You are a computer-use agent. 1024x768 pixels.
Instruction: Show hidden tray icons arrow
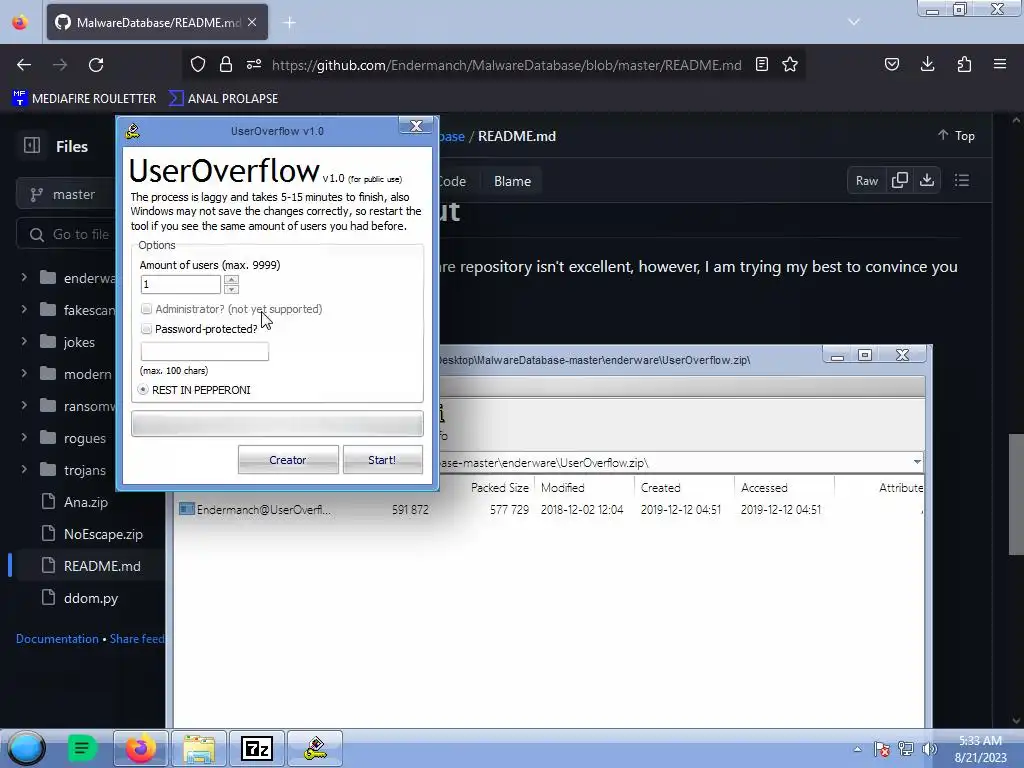[x=857, y=749]
